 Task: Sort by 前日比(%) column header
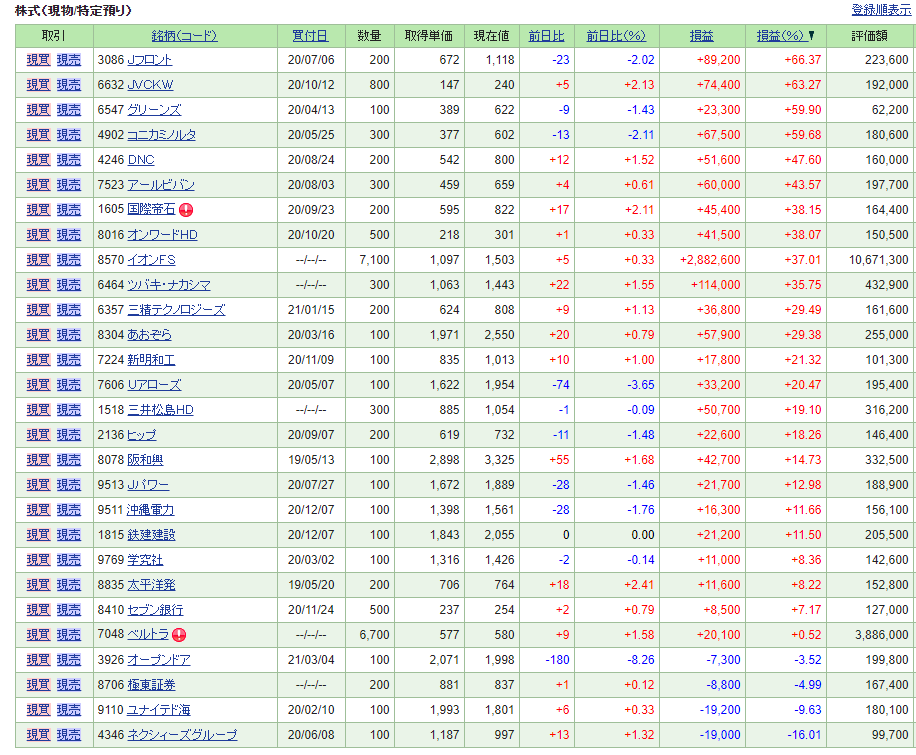(616, 36)
